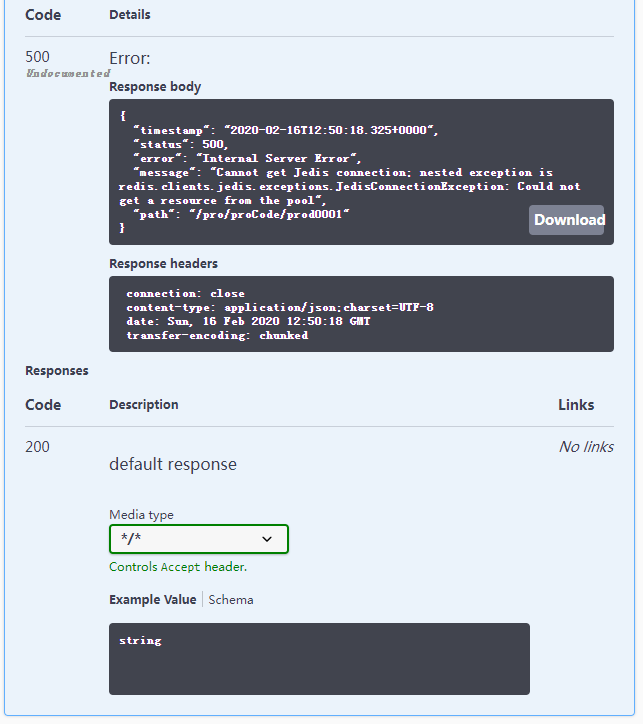This screenshot has height=724, width=643.
Task: Click the Controls Accept header text
Action: pyautogui.click(x=178, y=567)
